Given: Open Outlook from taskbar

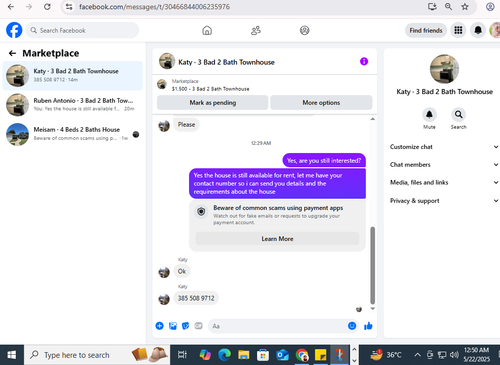Looking at the screenshot, I should click(282, 355).
